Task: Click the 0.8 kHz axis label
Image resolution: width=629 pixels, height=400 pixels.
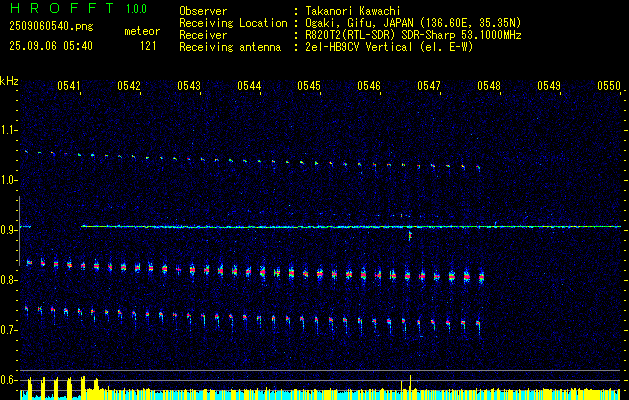Action: click(x=9, y=280)
